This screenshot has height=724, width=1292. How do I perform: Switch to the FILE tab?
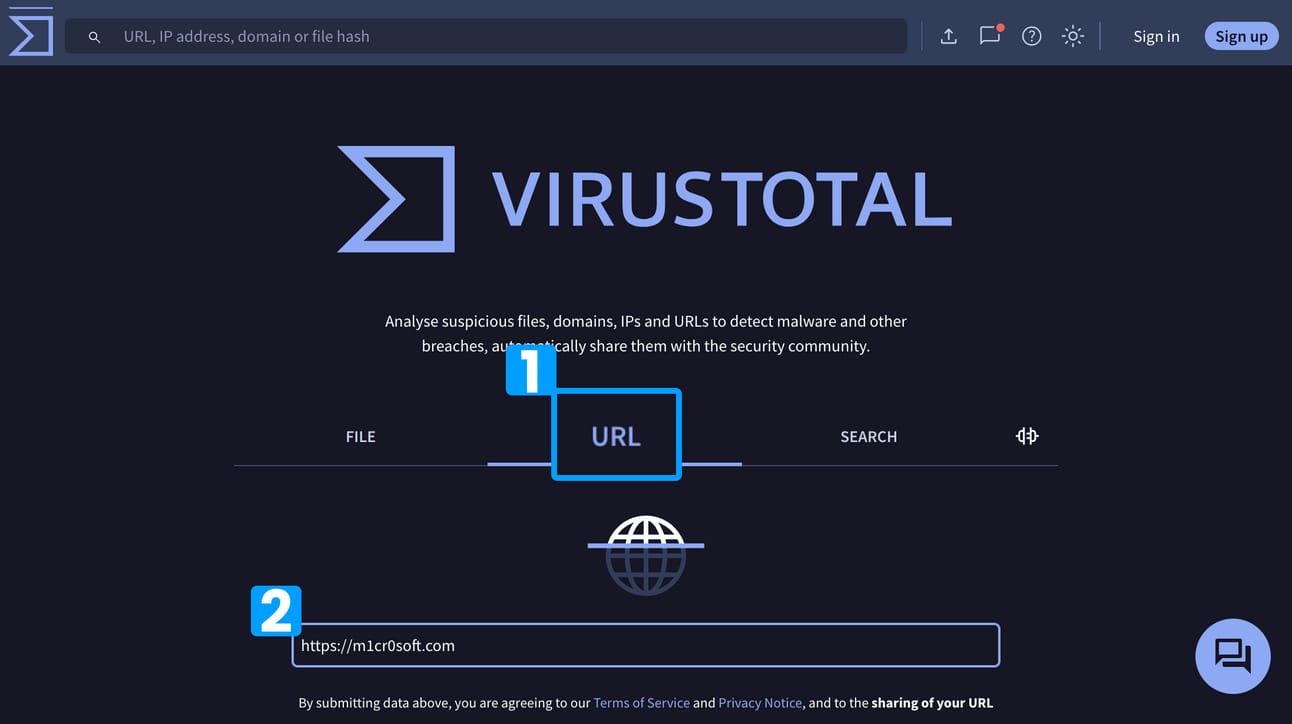(361, 437)
